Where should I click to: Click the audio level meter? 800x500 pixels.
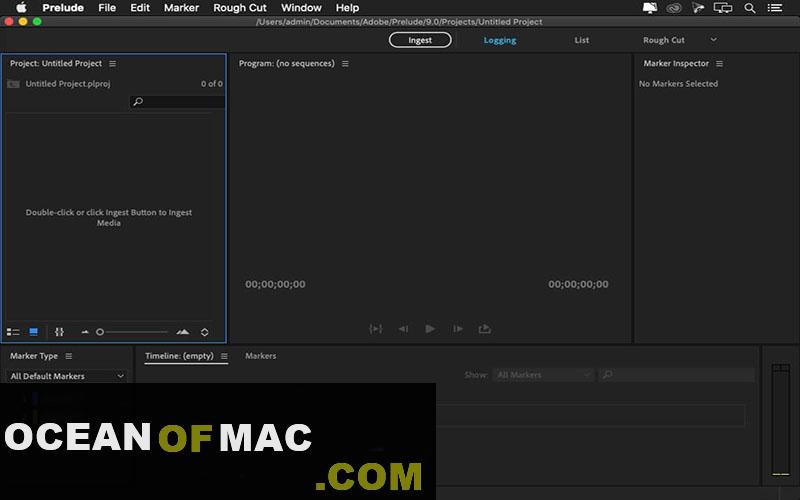781,419
